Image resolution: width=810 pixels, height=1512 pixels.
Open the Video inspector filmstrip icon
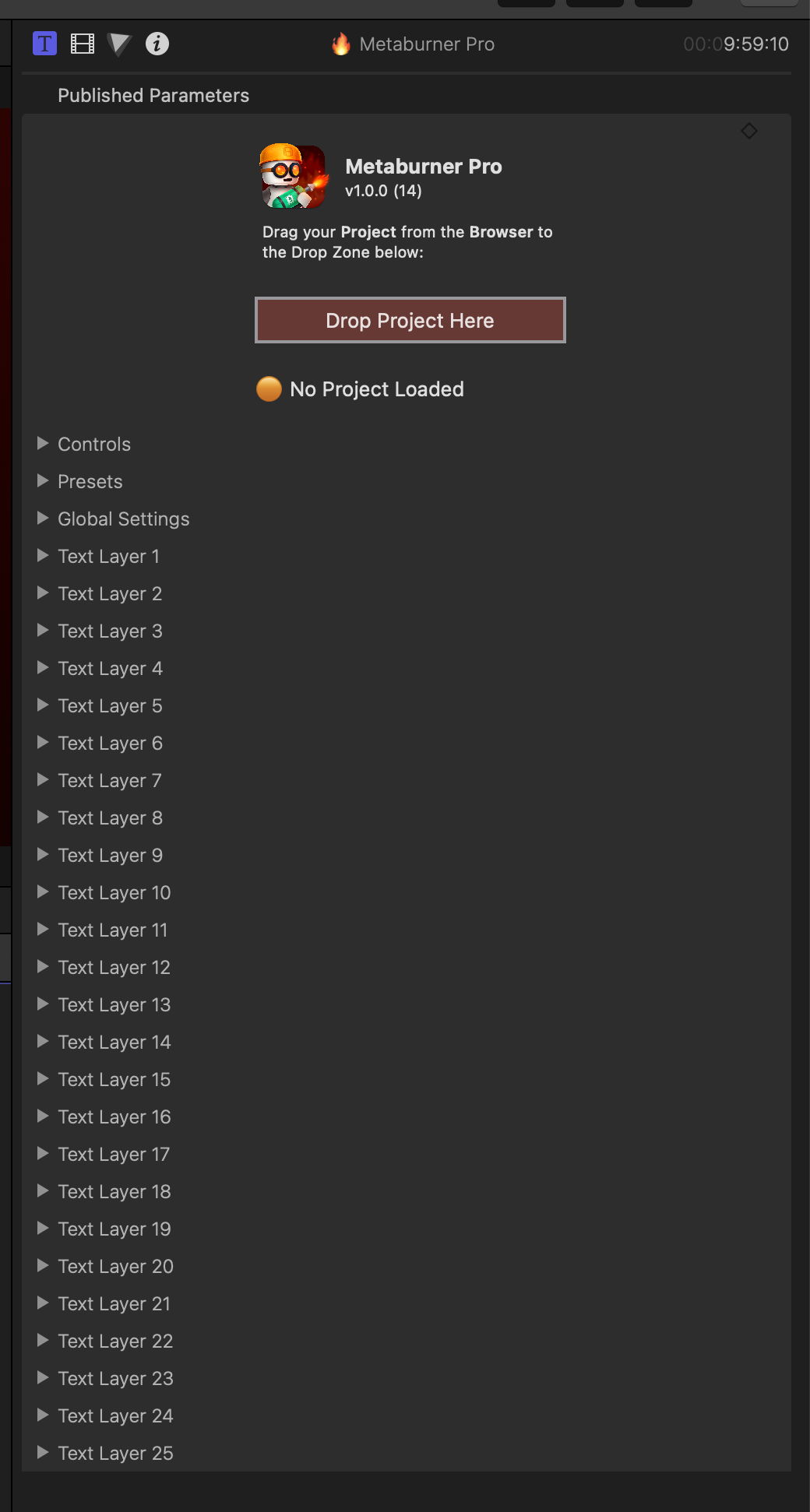(x=82, y=44)
